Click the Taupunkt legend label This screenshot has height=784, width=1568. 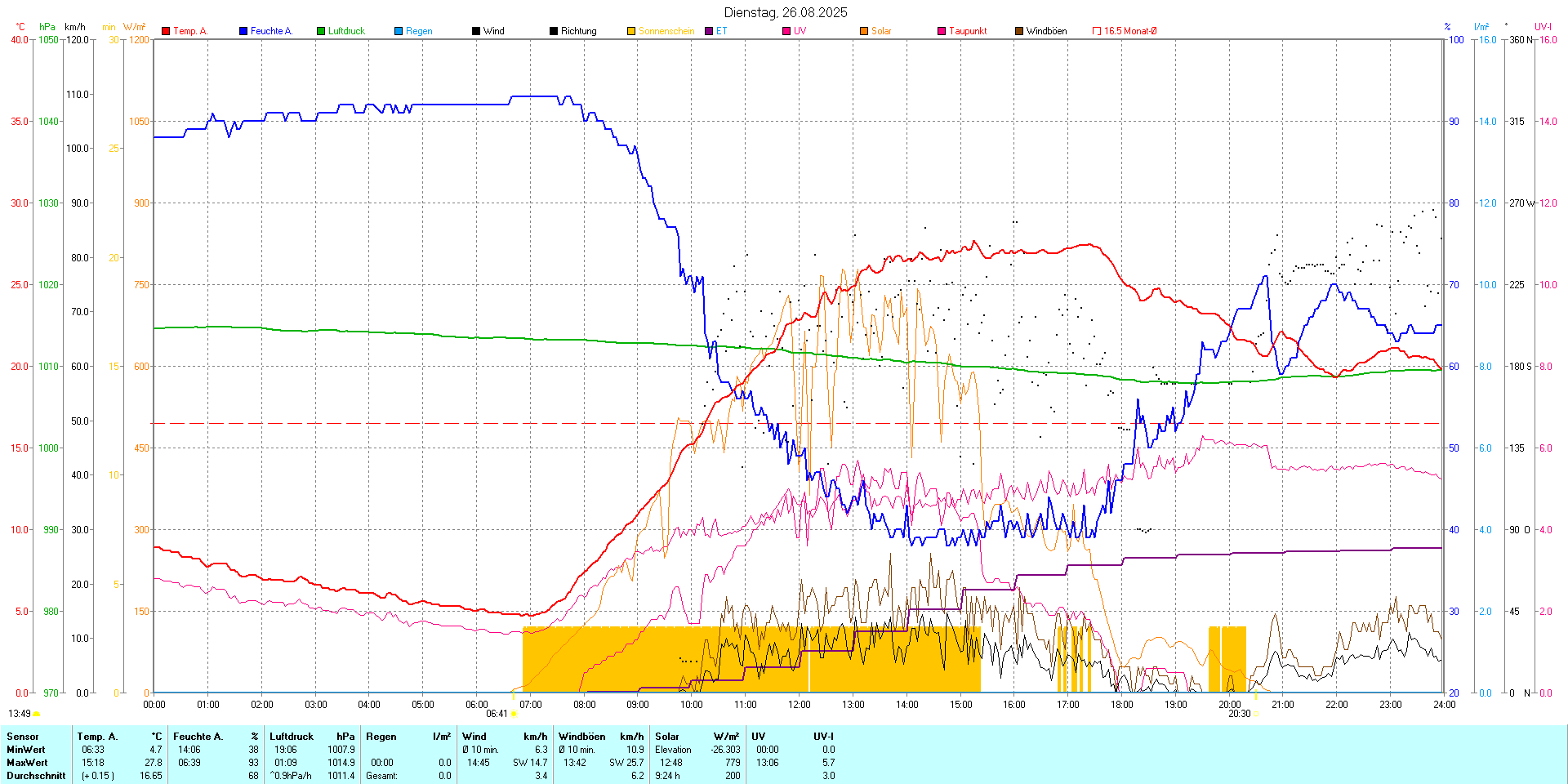968,31
